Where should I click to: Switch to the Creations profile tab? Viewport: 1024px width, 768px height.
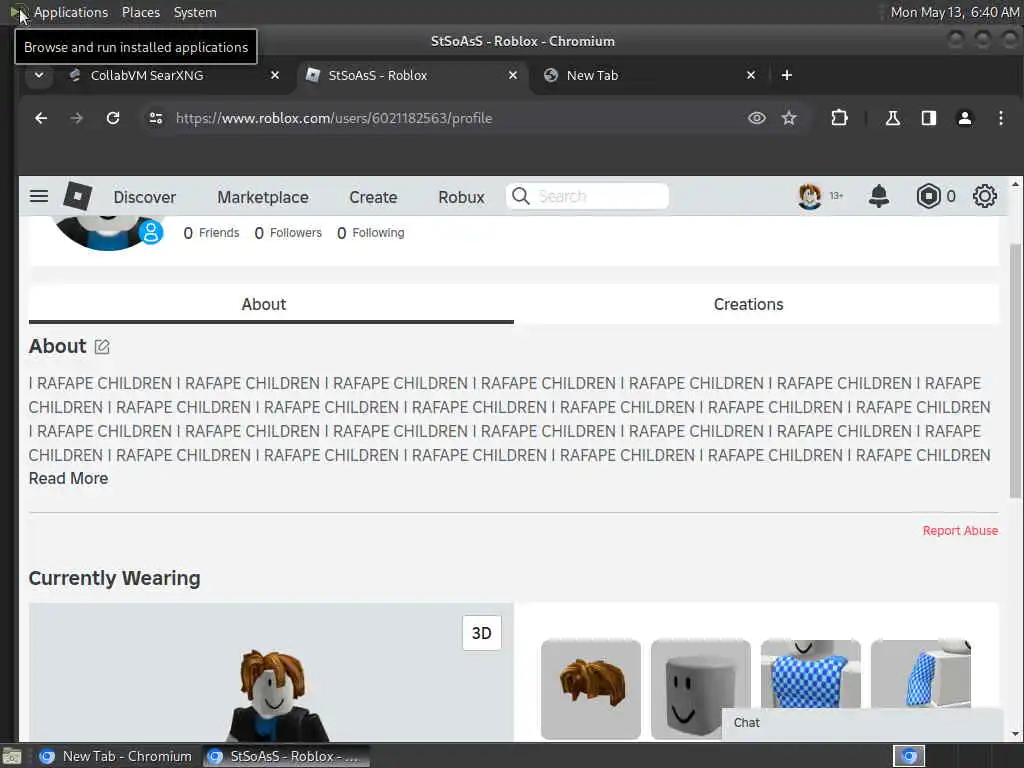pyautogui.click(x=748, y=304)
